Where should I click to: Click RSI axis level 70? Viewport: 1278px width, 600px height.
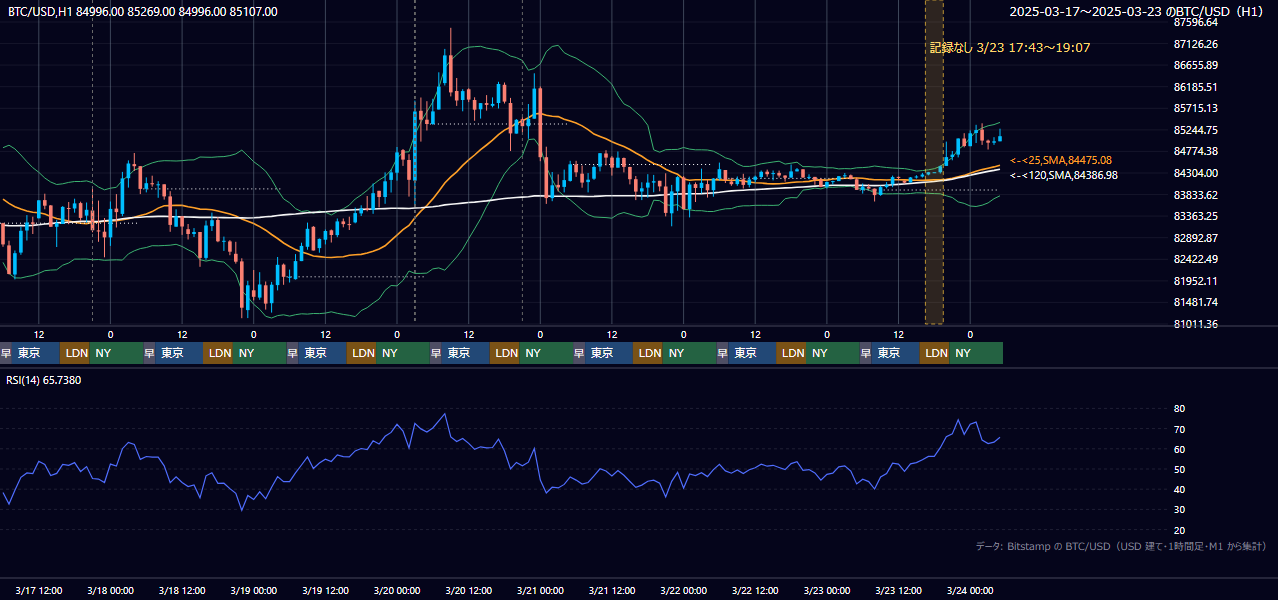pyautogui.click(x=1179, y=429)
